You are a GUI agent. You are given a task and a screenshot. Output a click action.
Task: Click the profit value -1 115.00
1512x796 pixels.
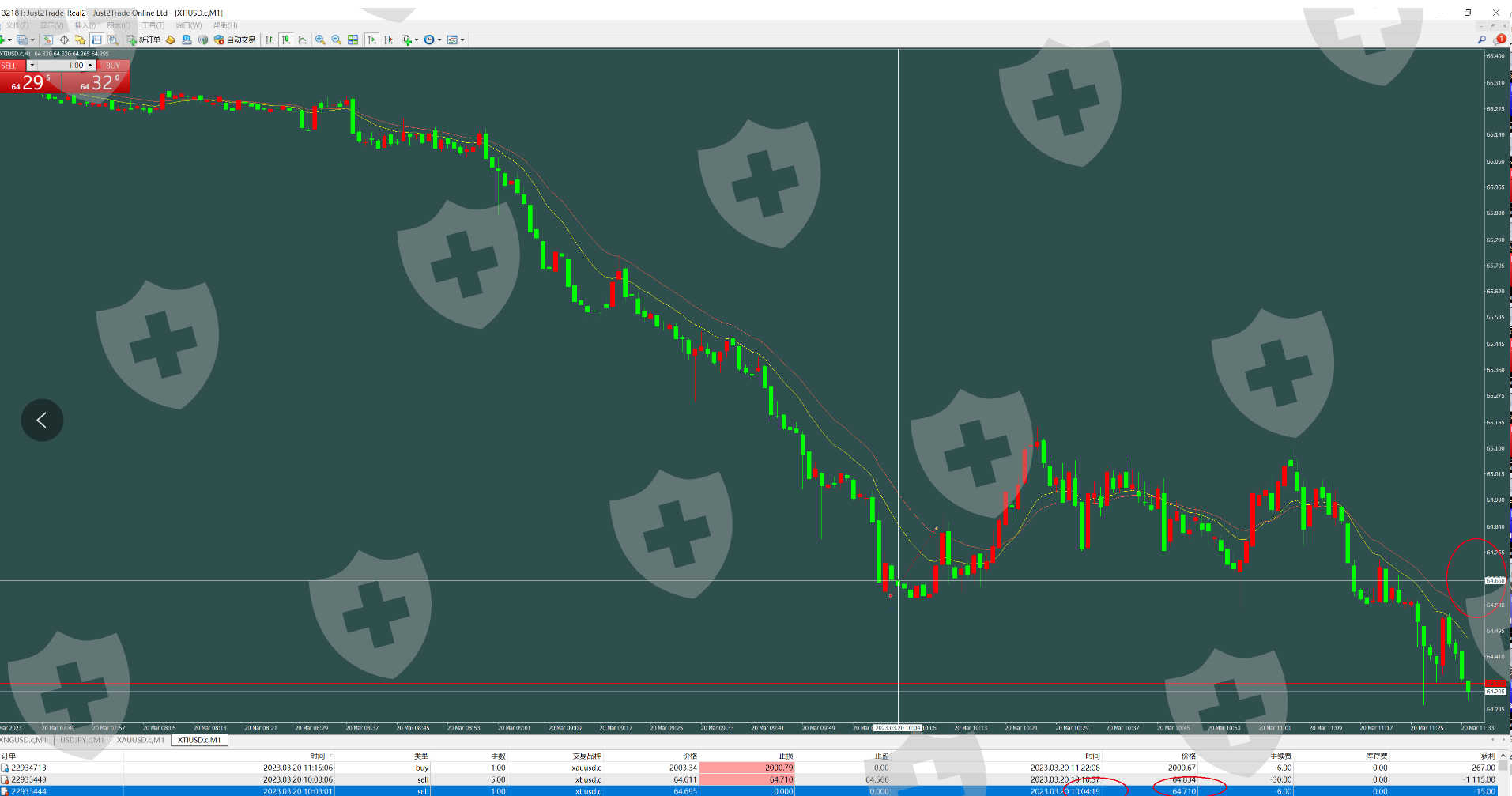(x=1479, y=779)
